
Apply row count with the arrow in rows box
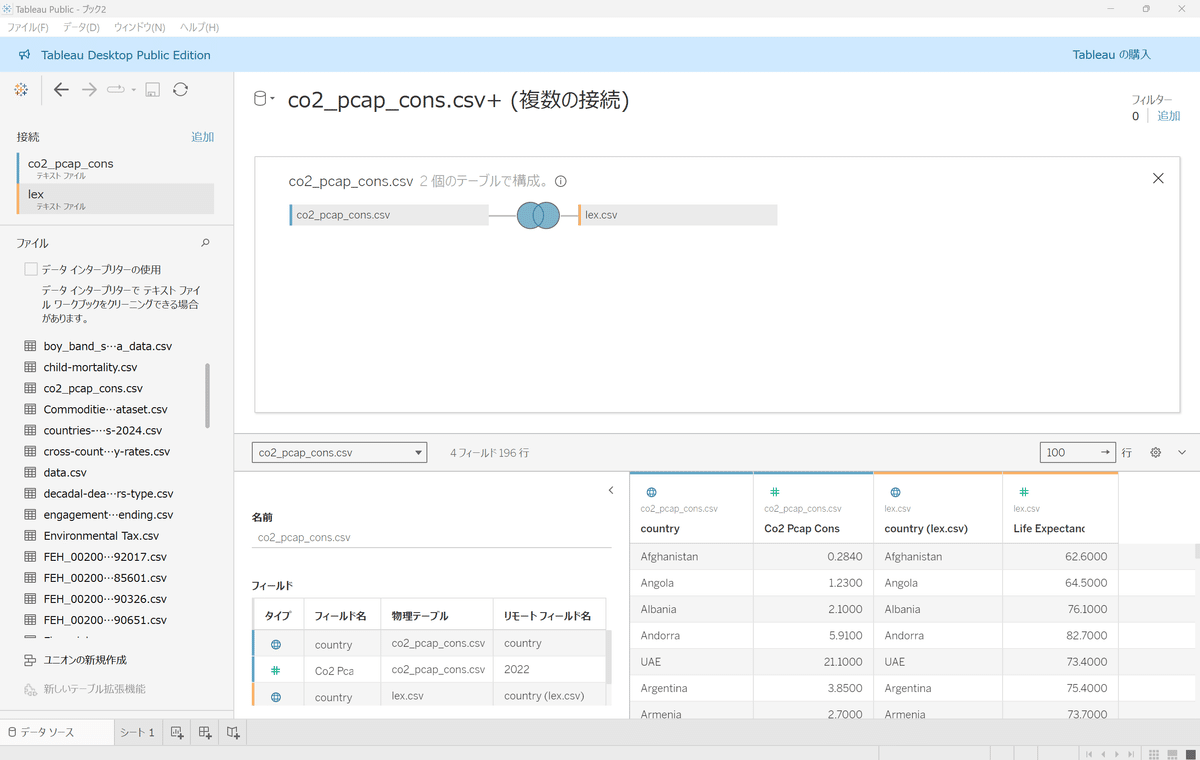(x=1105, y=453)
